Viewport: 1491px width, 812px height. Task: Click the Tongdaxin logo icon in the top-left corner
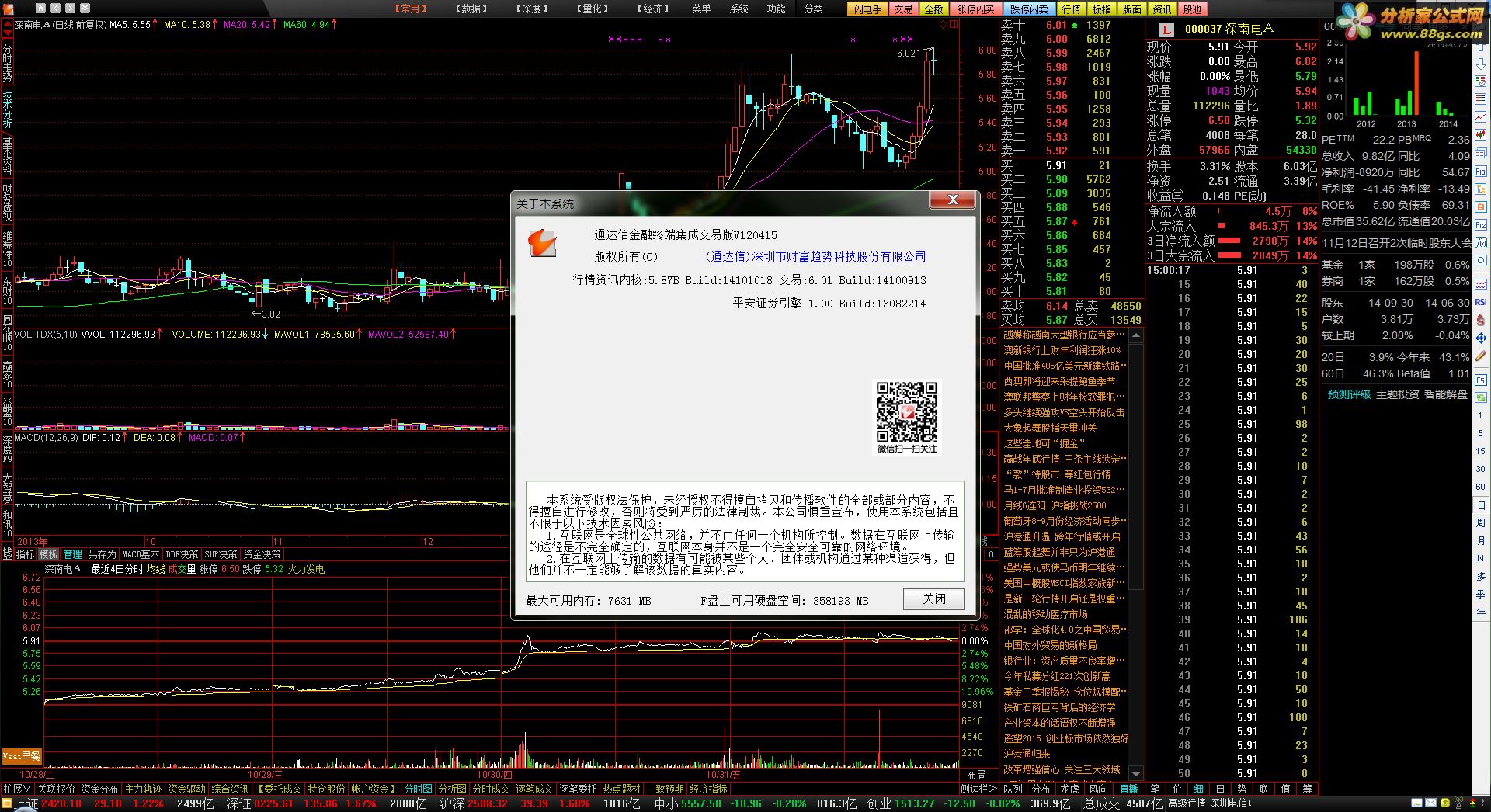point(8,9)
